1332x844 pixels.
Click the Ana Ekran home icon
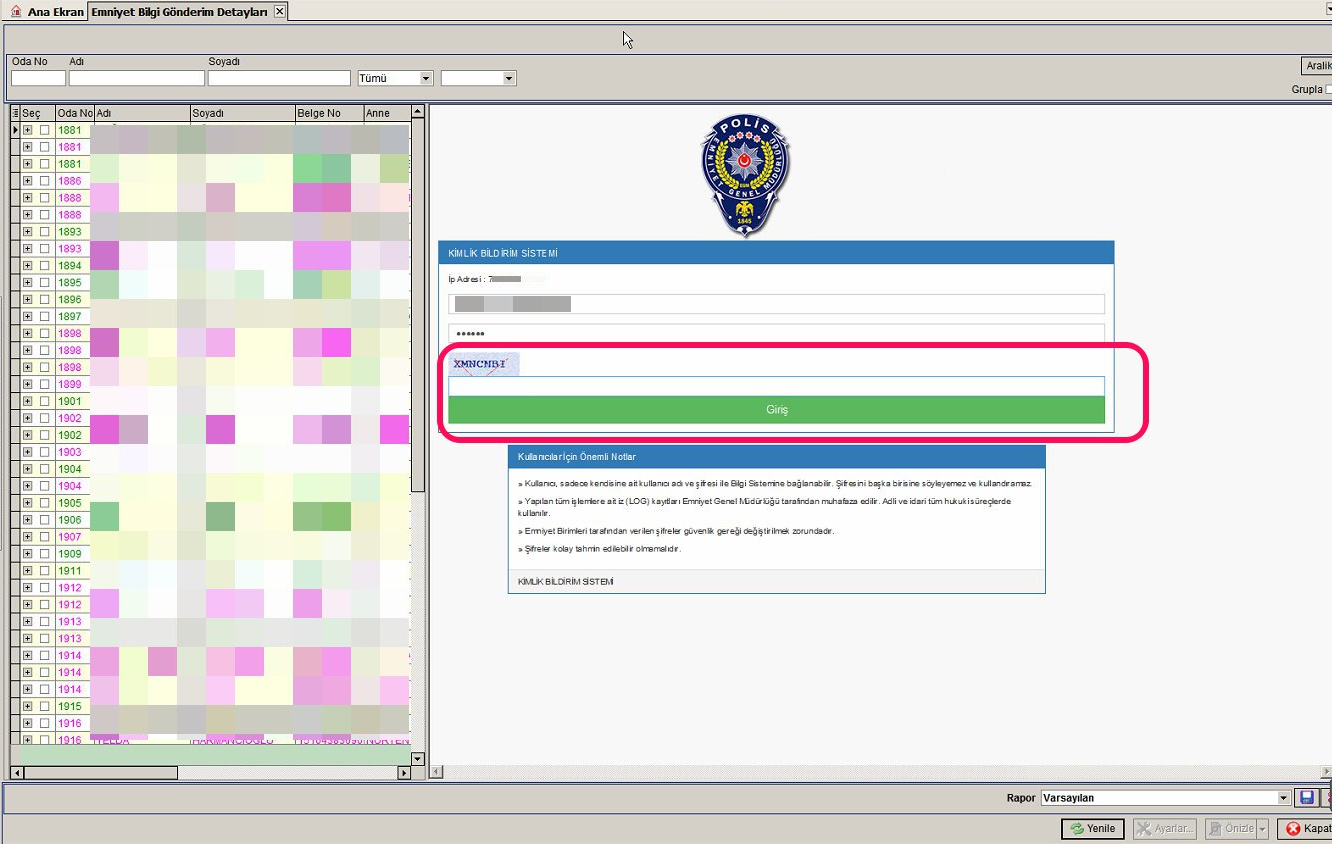(15, 11)
